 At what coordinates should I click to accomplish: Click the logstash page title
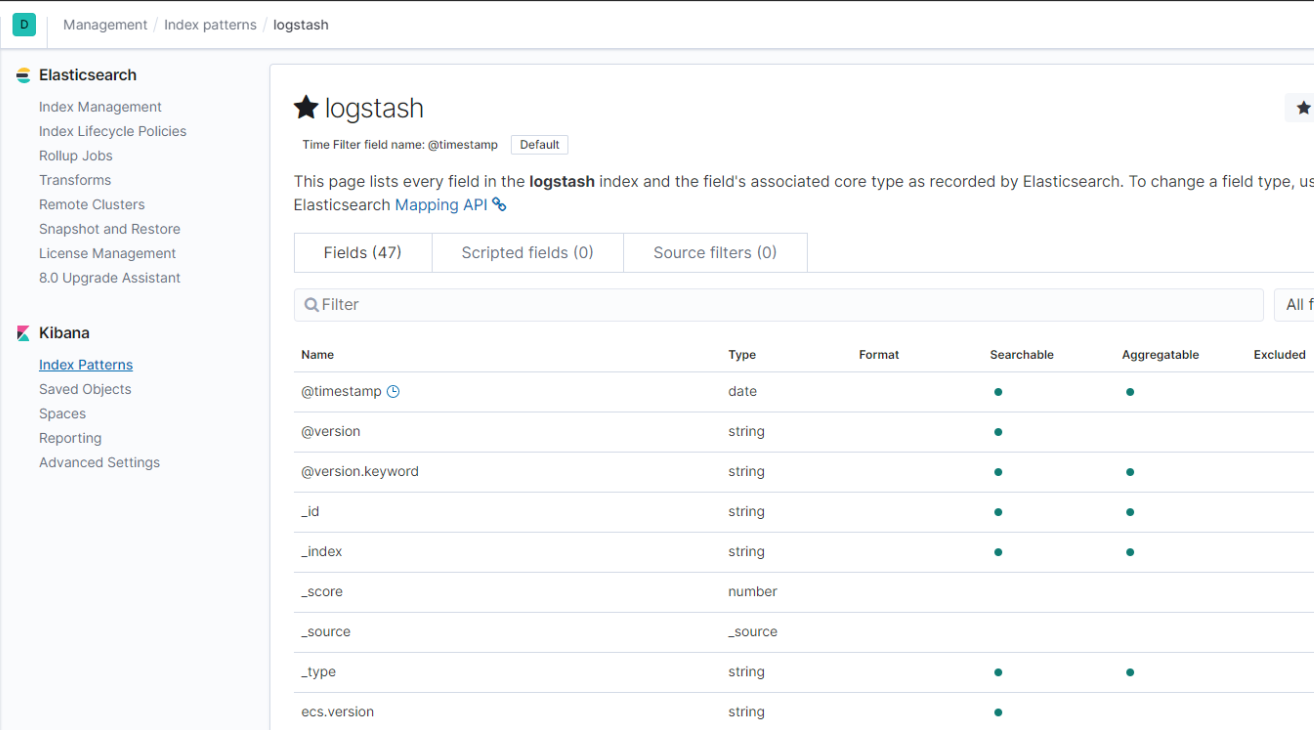pyautogui.click(x=374, y=108)
